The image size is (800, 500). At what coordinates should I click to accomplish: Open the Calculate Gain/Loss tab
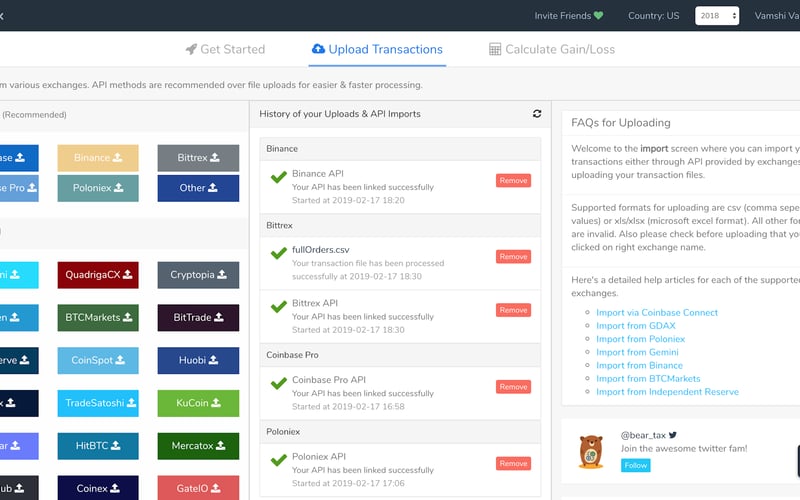click(552, 49)
